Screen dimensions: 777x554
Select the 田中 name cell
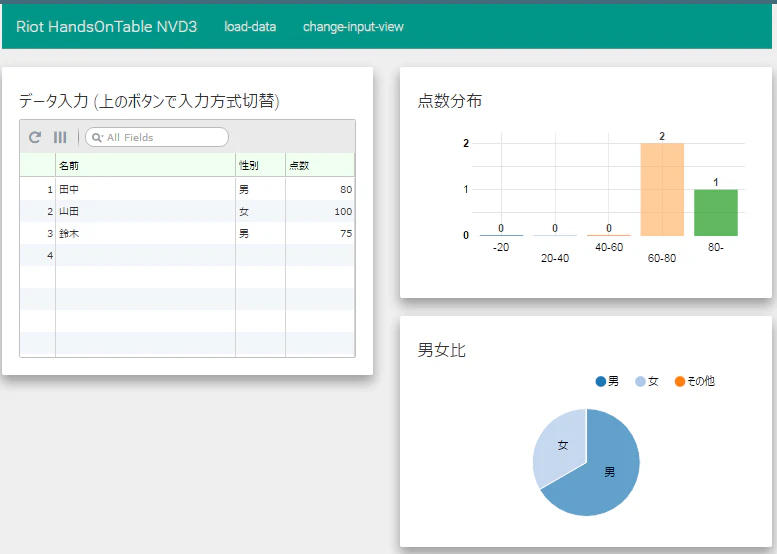coord(145,189)
